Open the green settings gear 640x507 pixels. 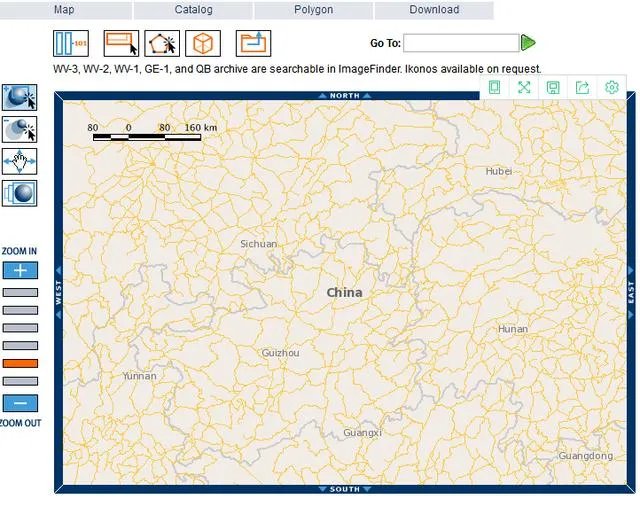pyautogui.click(x=612, y=88)
